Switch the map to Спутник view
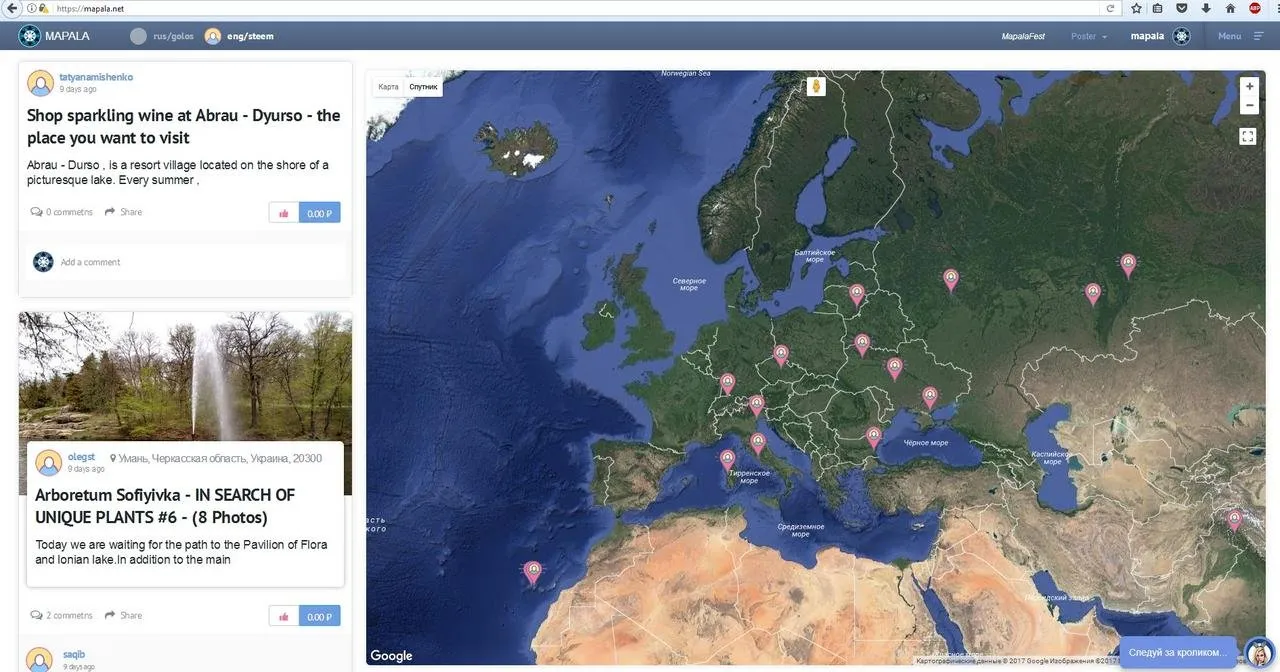The image size is (1280, 672). point(423,87)
